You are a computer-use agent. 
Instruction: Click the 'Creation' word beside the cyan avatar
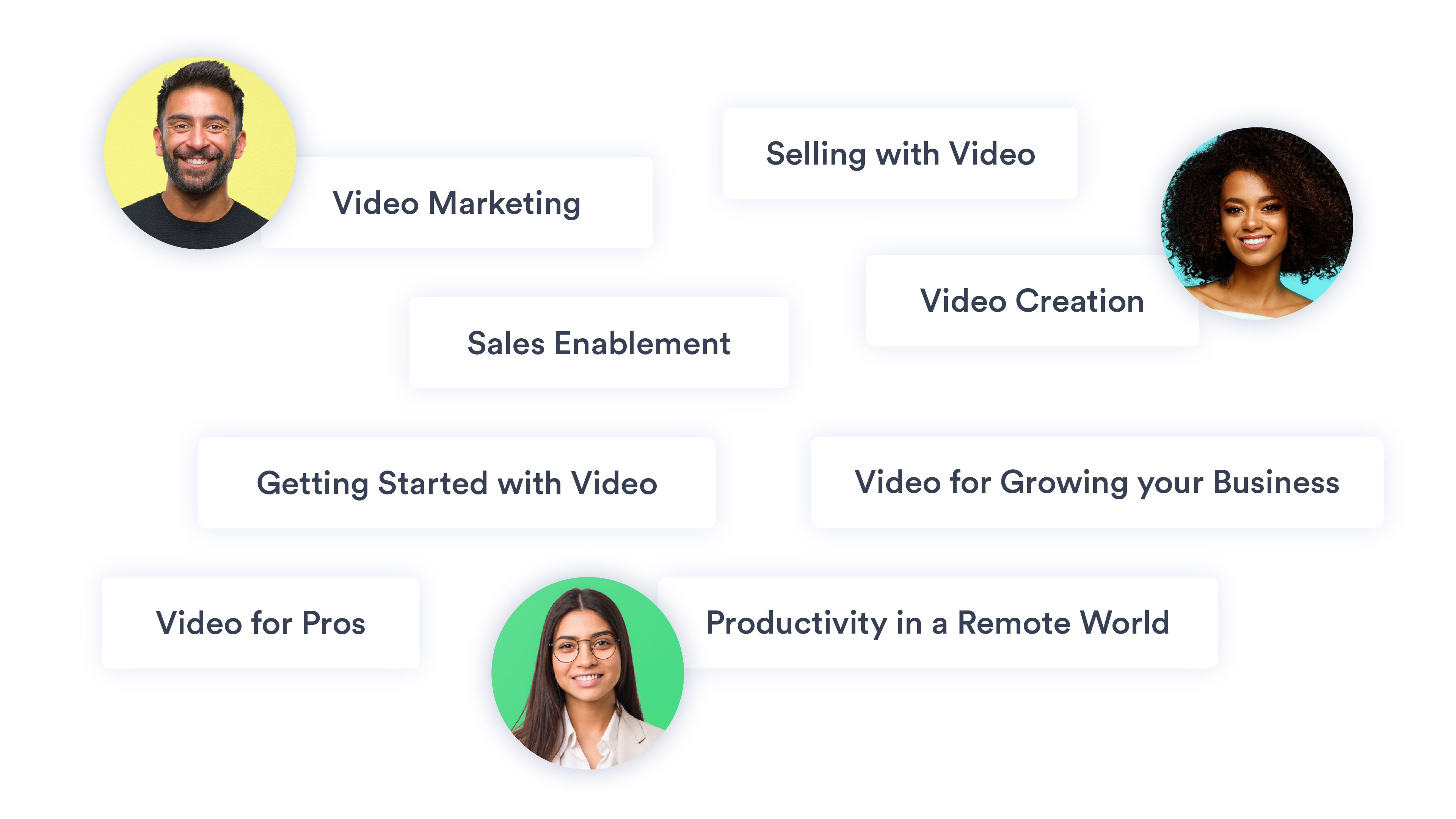pos(1079,301)
